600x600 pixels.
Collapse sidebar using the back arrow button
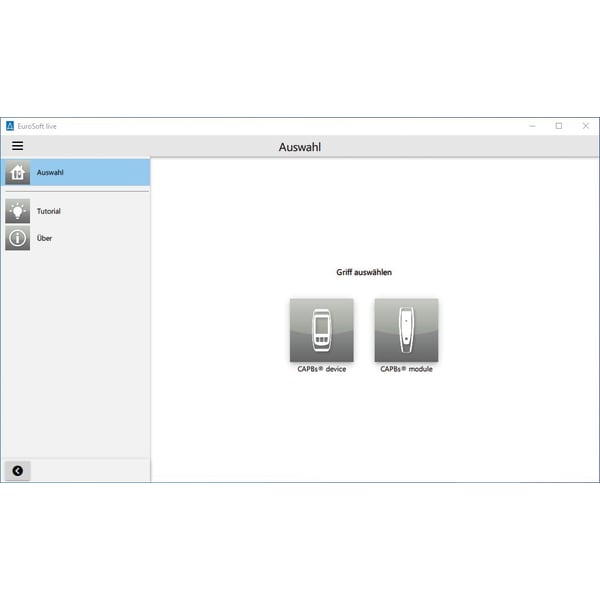(x=18, y=470)
